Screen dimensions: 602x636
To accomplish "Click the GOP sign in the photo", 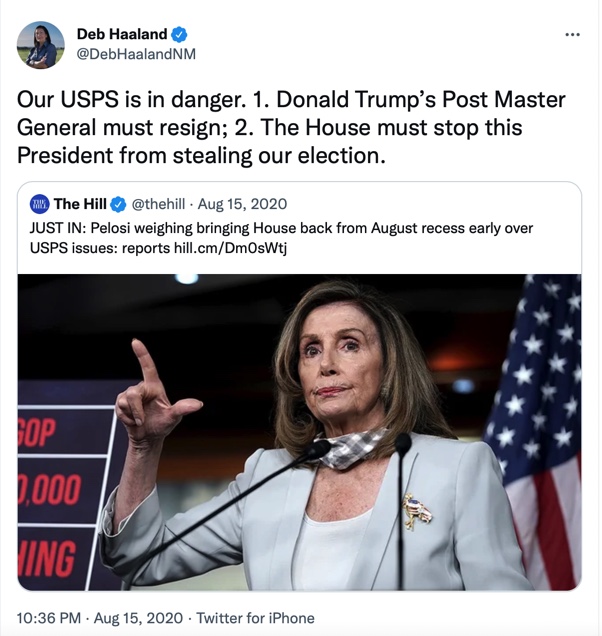I will (x=37, y=433).
